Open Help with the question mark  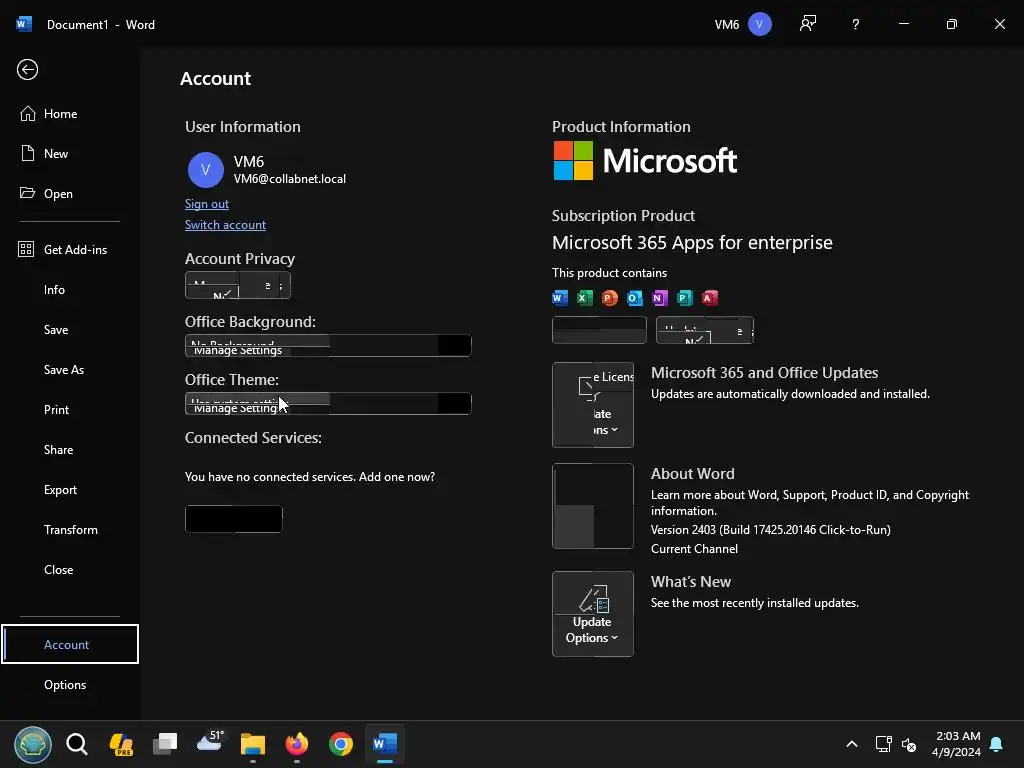856,24
